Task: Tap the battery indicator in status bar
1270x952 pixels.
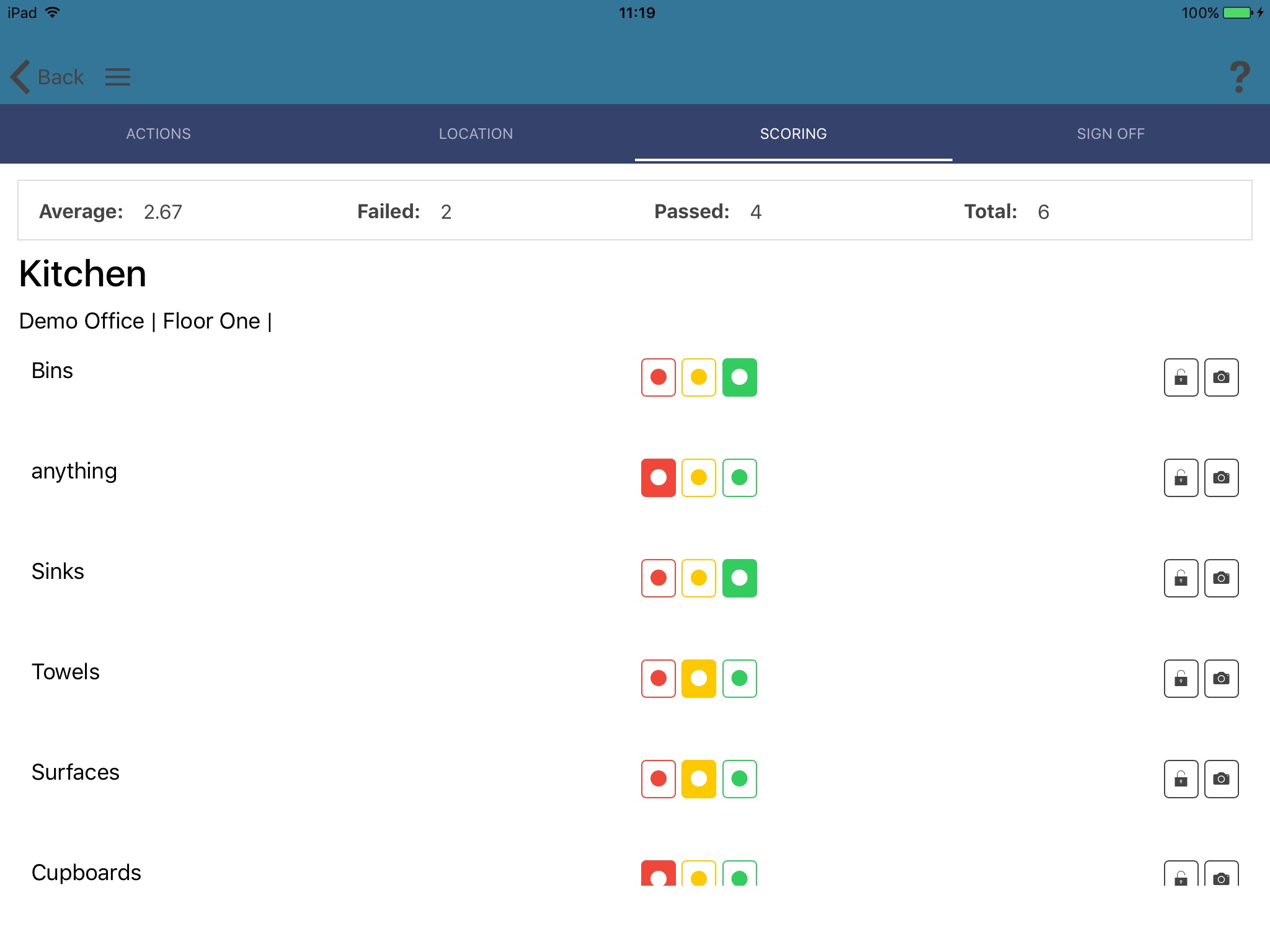Action: (x=1238, y=12)
